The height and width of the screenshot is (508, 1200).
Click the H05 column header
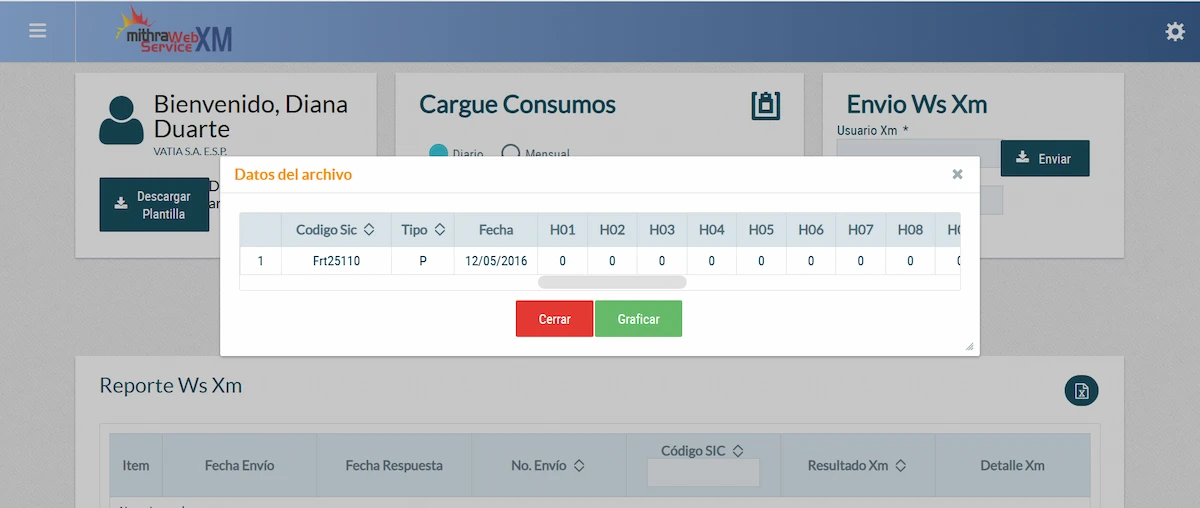(761, 230)
